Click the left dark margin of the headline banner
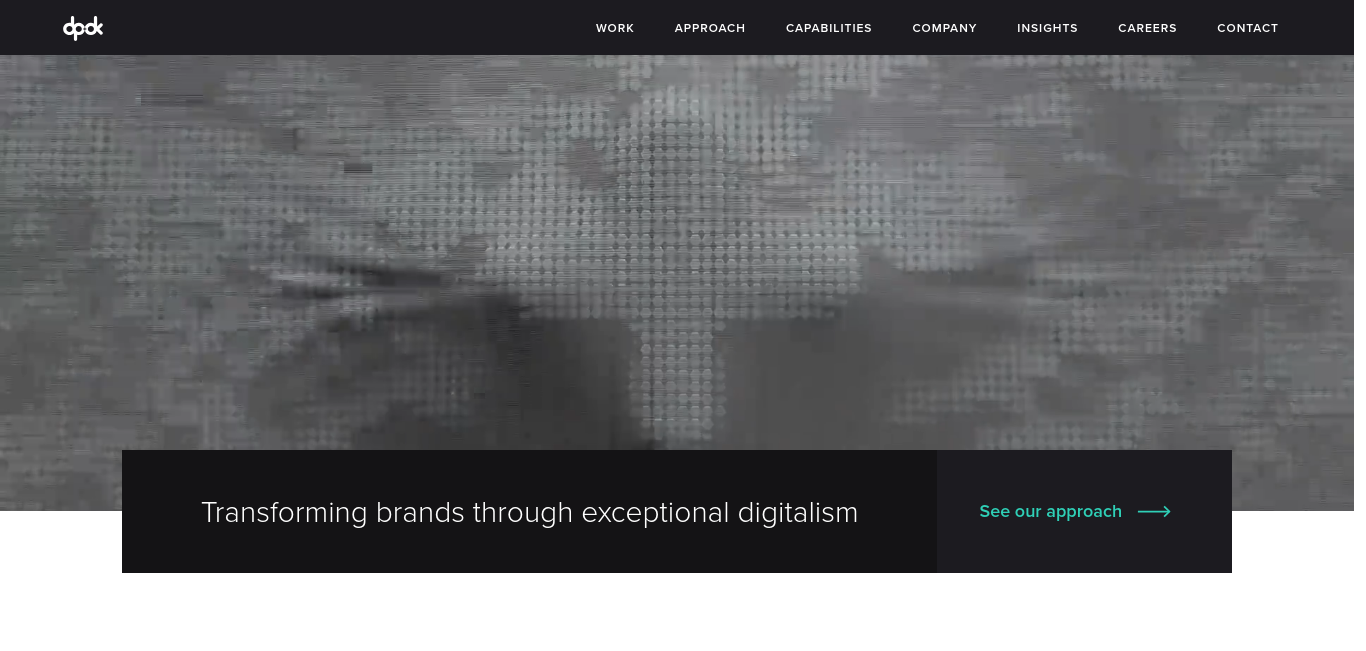 click(160, 512)
